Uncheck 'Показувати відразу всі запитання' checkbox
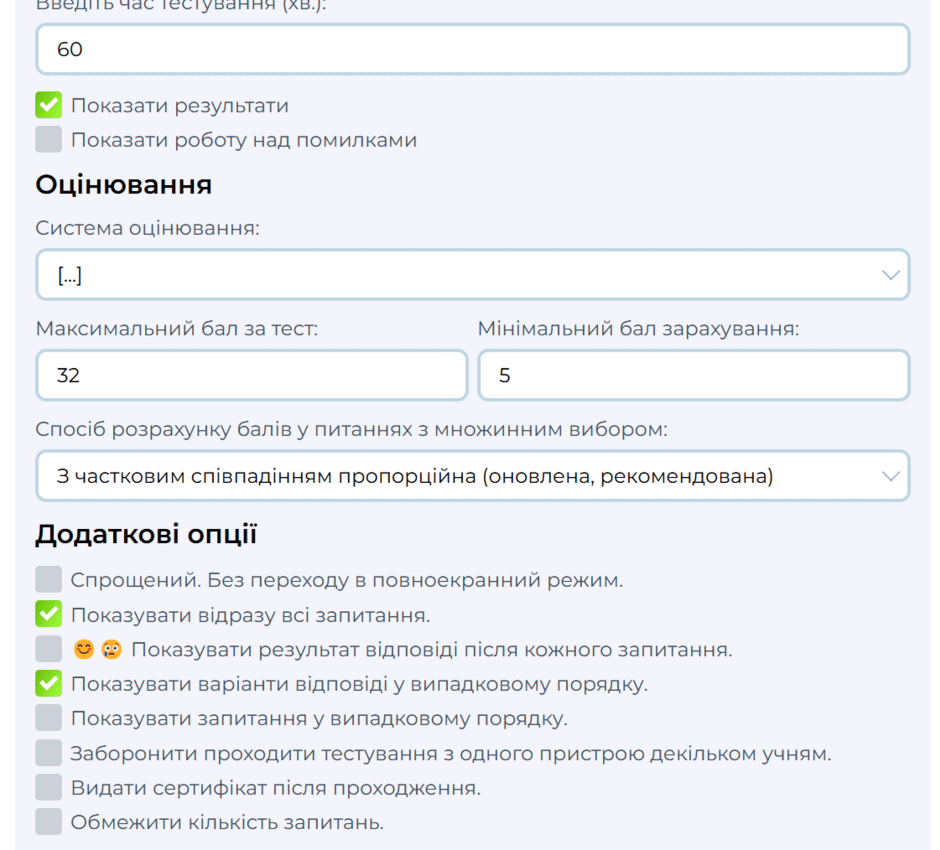The height and width of the screenshot is (850, 940). 49,614
